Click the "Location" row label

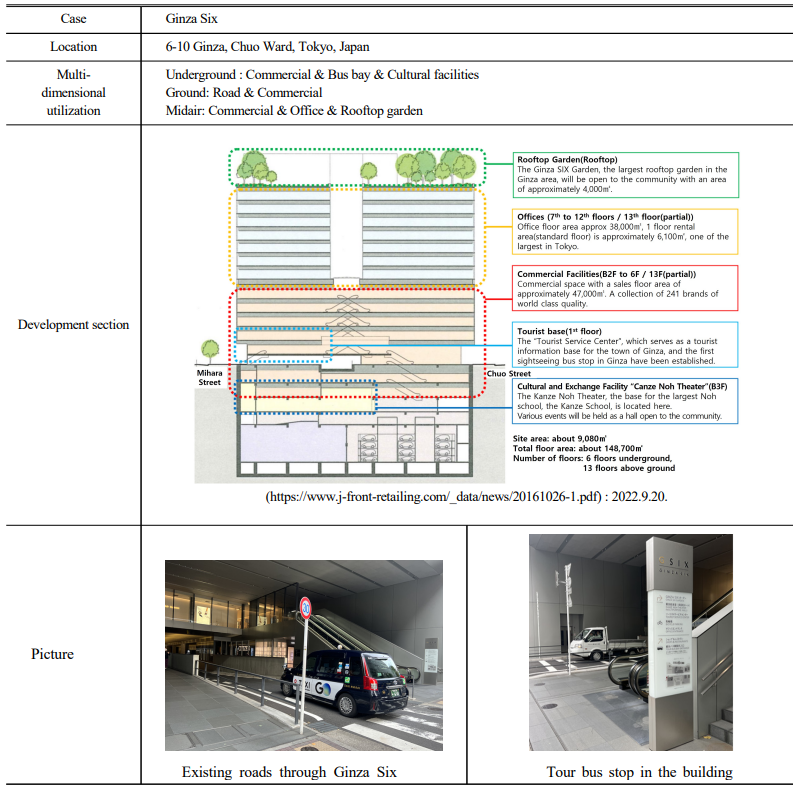[x=74, y=47]
